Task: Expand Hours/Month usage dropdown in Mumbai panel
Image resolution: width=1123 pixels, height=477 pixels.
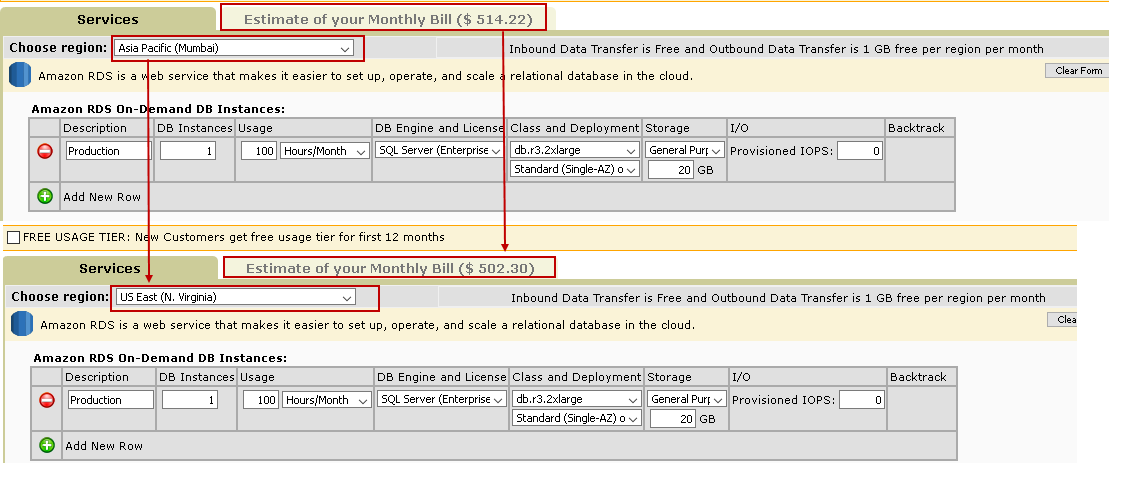Action: pos(325,151)
